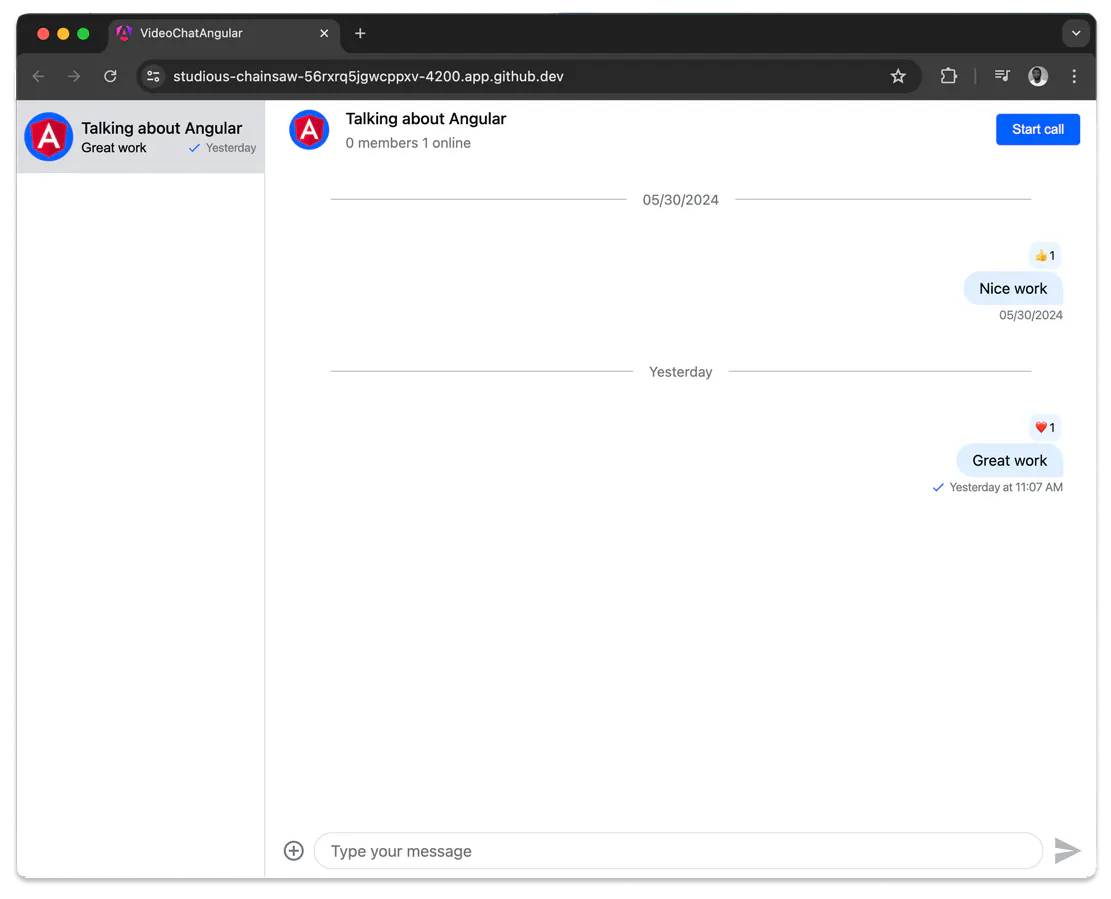Click the send message arrow icon
Image resolution: width=1111 pixels, height=899 pixels.
pyautogui.click(x=1066, y=851)
